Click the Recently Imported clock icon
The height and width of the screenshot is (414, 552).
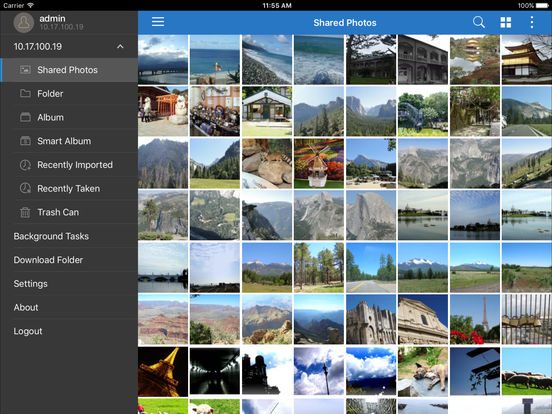[25, 165]
